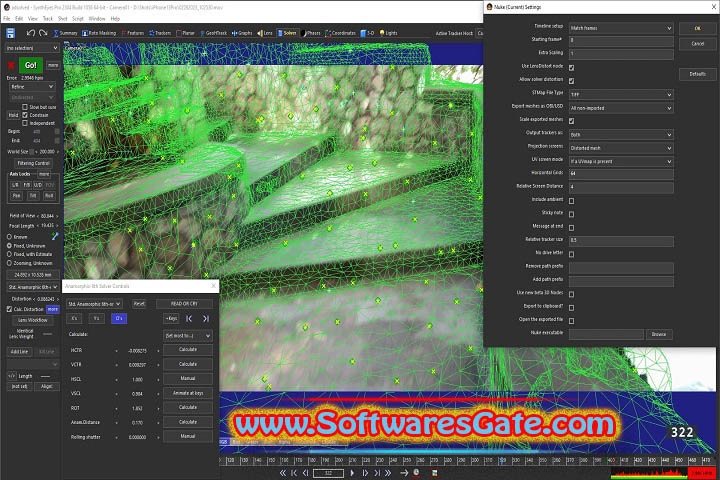Open the Track menu
The image size is (720, 480).
pos(48,19)
